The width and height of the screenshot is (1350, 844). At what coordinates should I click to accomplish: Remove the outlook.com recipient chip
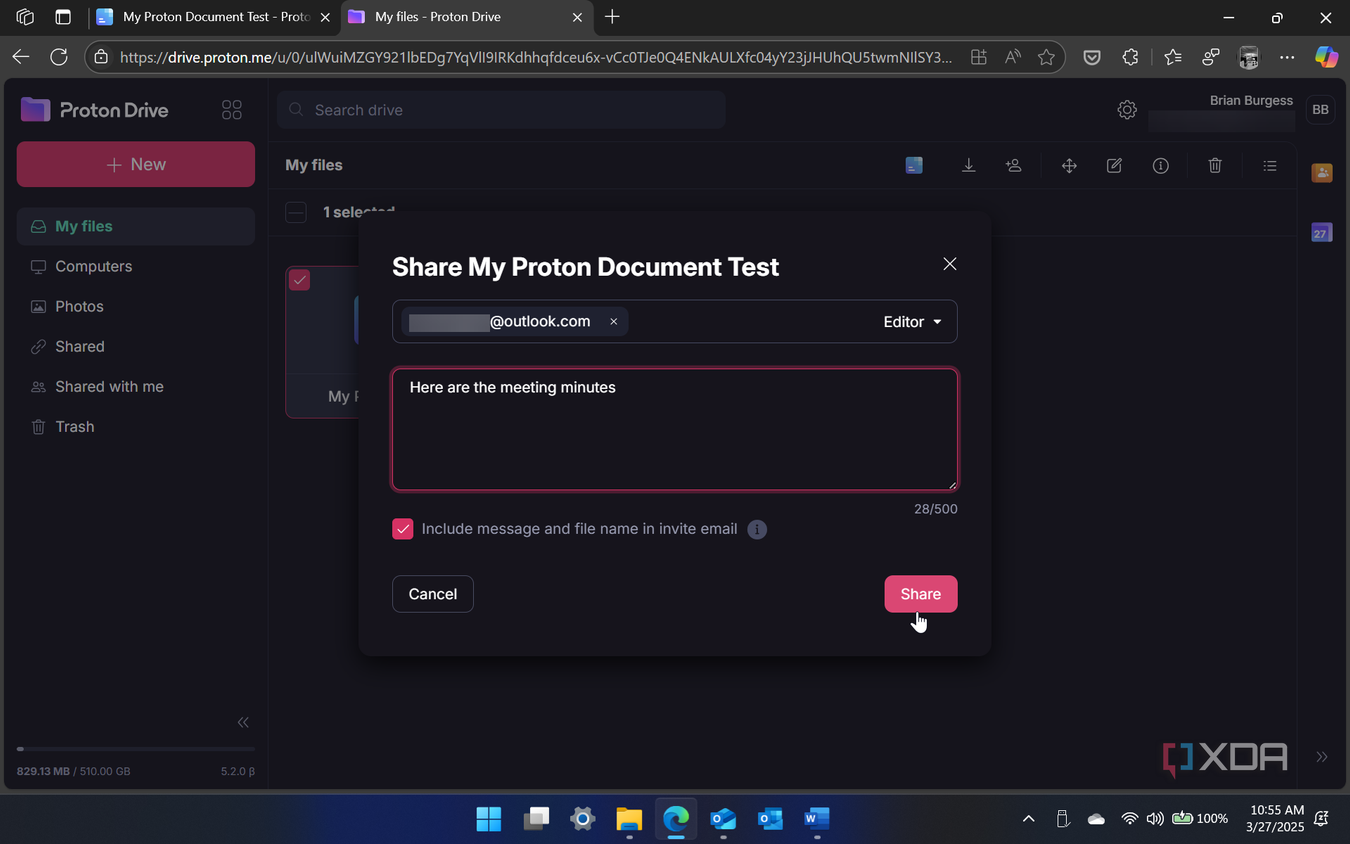614,322
